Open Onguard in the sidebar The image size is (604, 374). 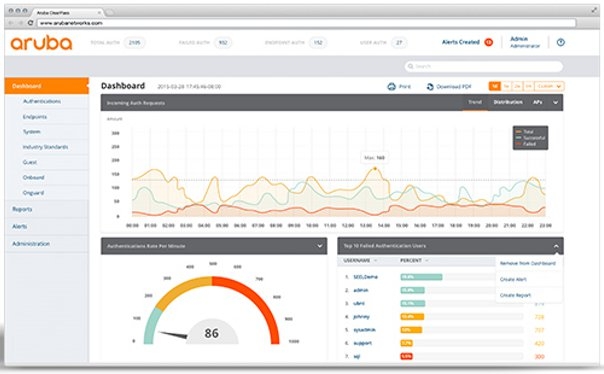33,193
